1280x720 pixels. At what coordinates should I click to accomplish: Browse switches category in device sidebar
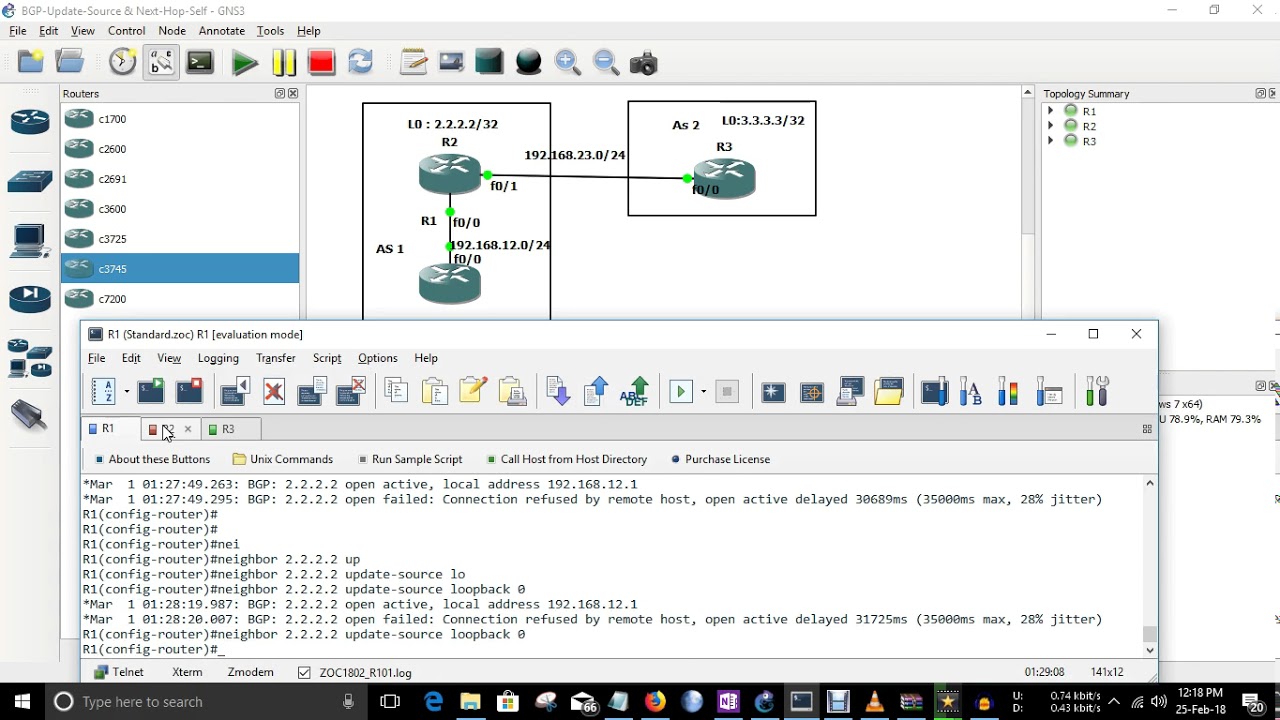click(30, 181)
